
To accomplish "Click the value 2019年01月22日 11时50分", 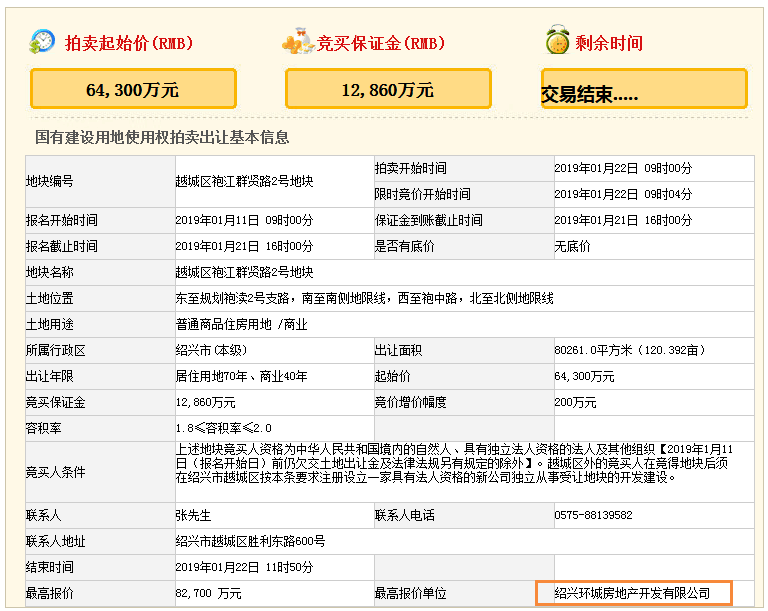I will click(x=244, y=567).
